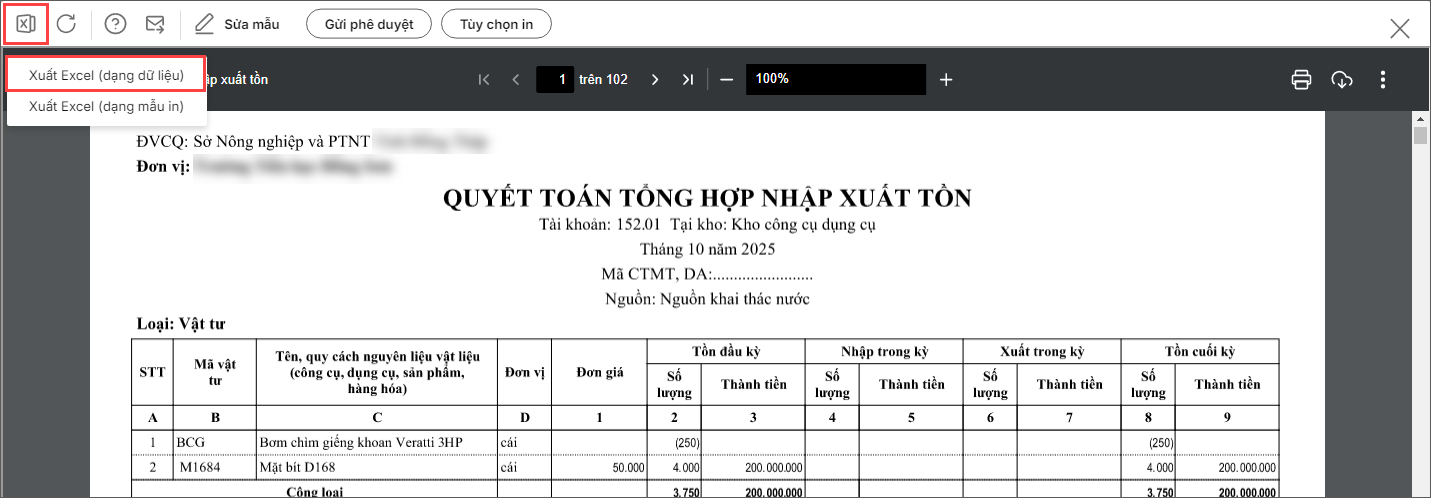
Task: Jump to the last page
Action: [x=687, y=80]
